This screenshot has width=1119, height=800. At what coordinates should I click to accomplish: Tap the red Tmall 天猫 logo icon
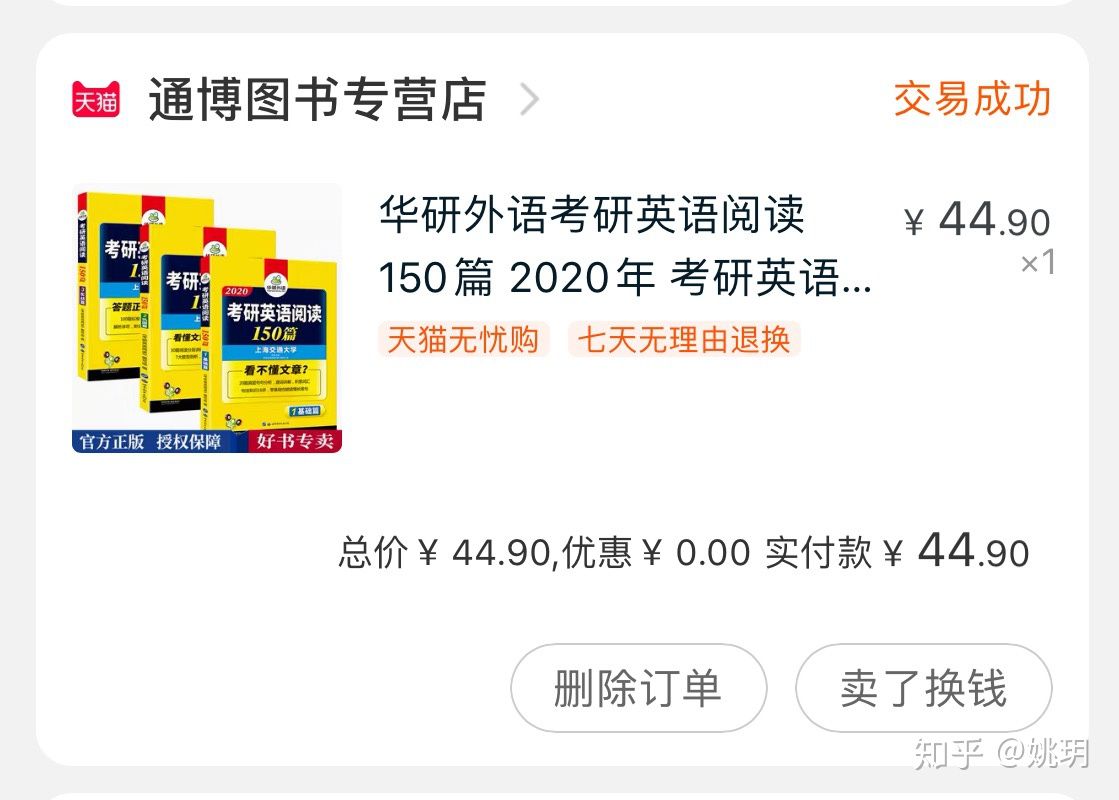(96, 100)
